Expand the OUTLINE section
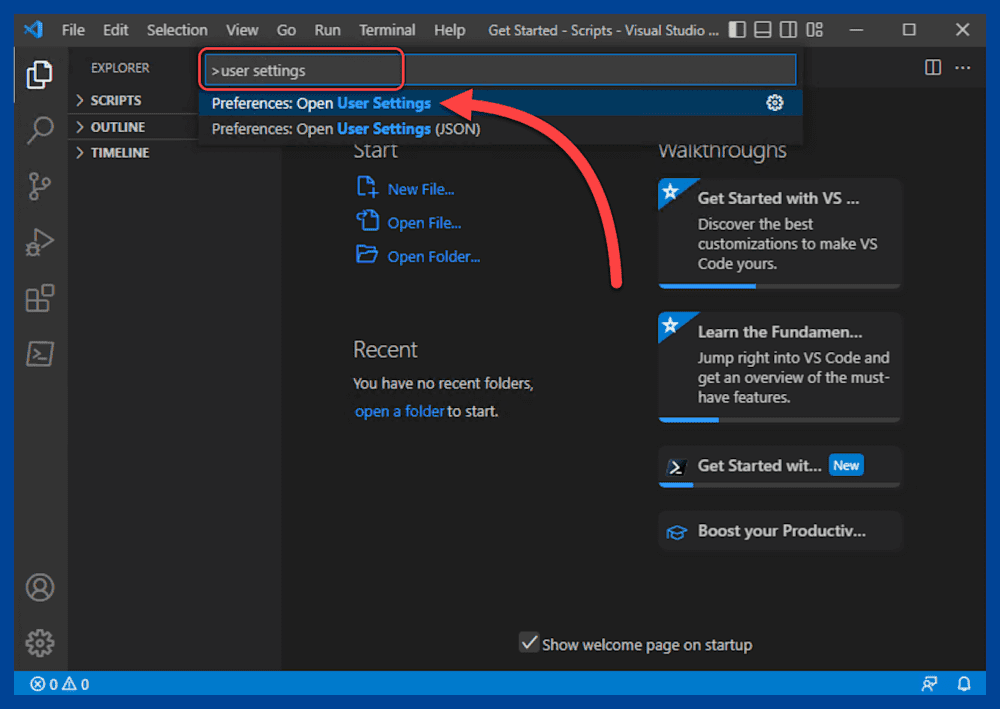The width and height of the screenshot is (1000, 709). pyautogui.click(x=113, y=126)
